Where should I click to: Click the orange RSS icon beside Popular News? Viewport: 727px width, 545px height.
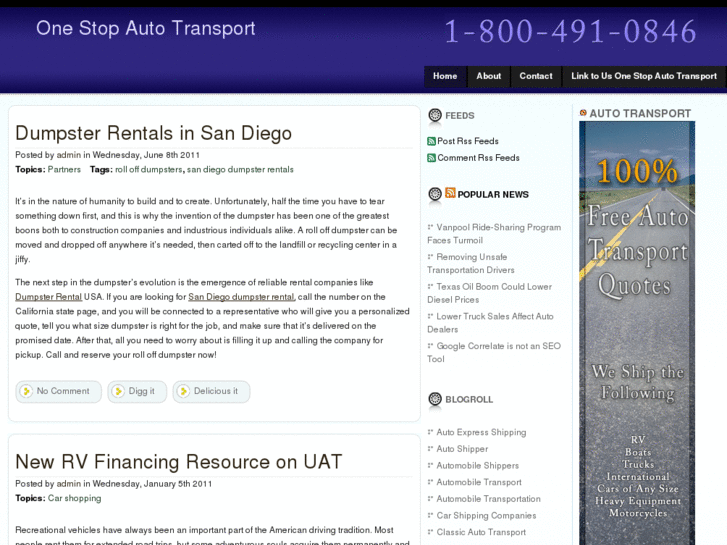point(450,193)
